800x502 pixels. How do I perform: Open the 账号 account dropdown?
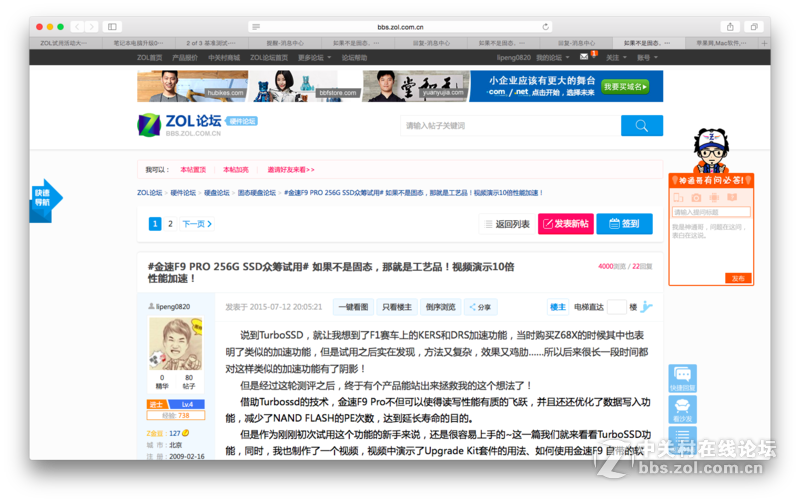(647, 58)
